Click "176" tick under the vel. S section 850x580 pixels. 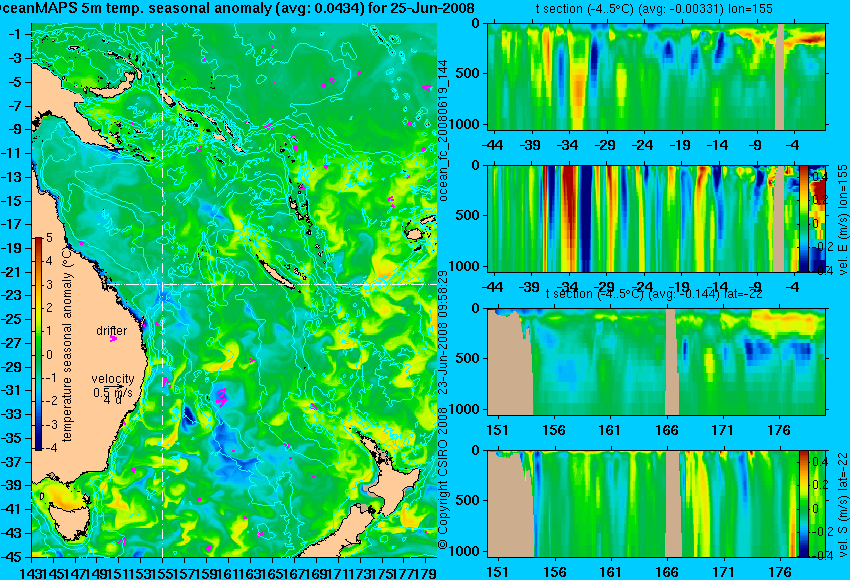click(x=780, y=572)
